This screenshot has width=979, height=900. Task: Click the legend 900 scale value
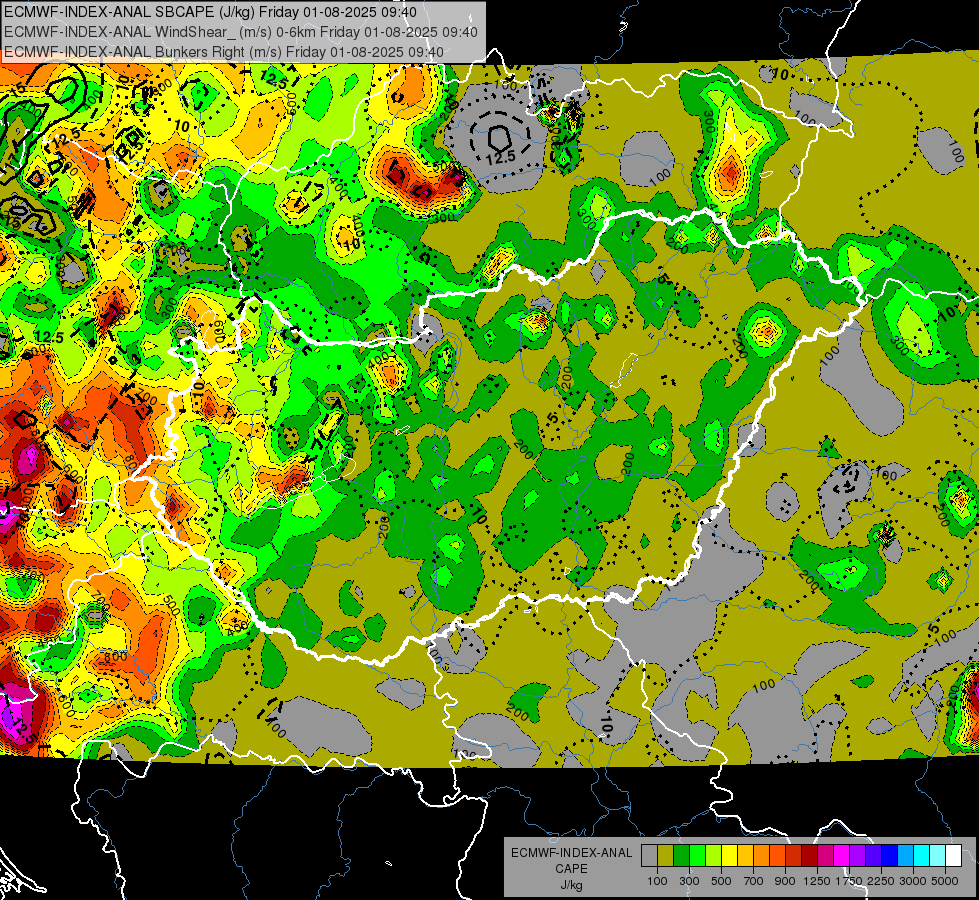(785, 881)
